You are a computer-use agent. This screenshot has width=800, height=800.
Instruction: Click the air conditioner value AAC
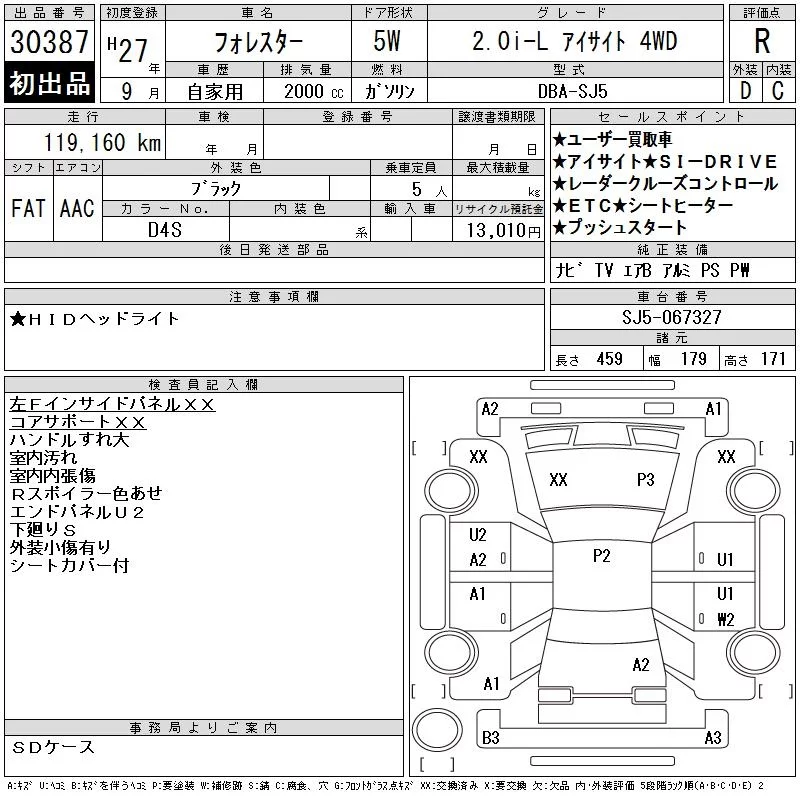(77, 208)
